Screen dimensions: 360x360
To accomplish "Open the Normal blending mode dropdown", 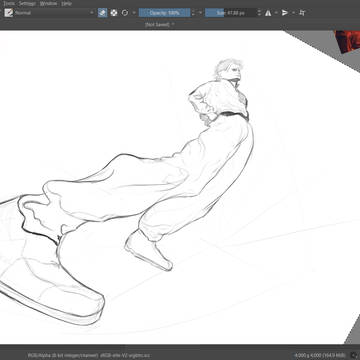I will 55,13.
